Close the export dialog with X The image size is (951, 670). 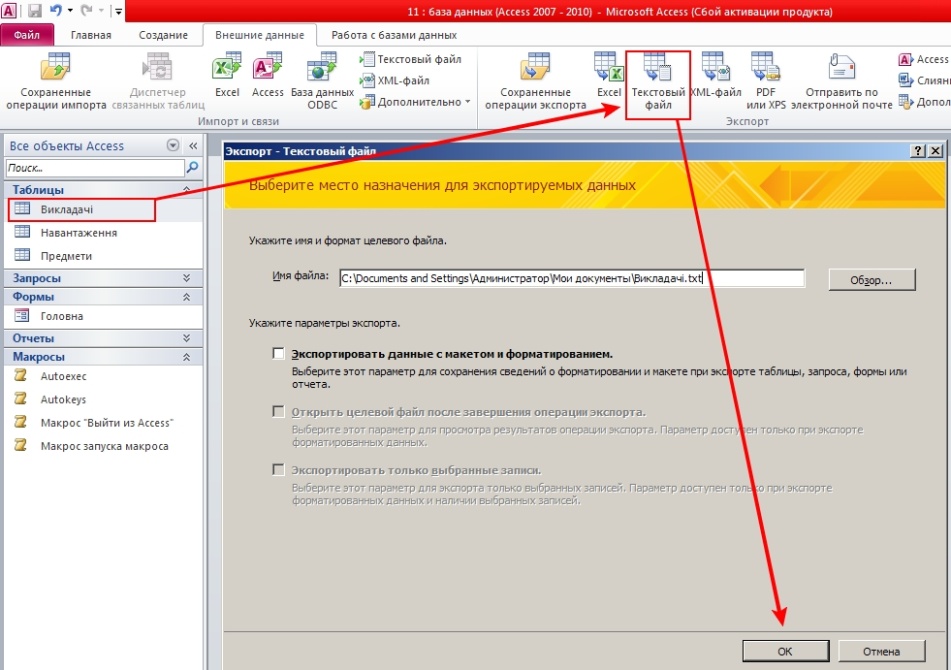coord(936,151)
